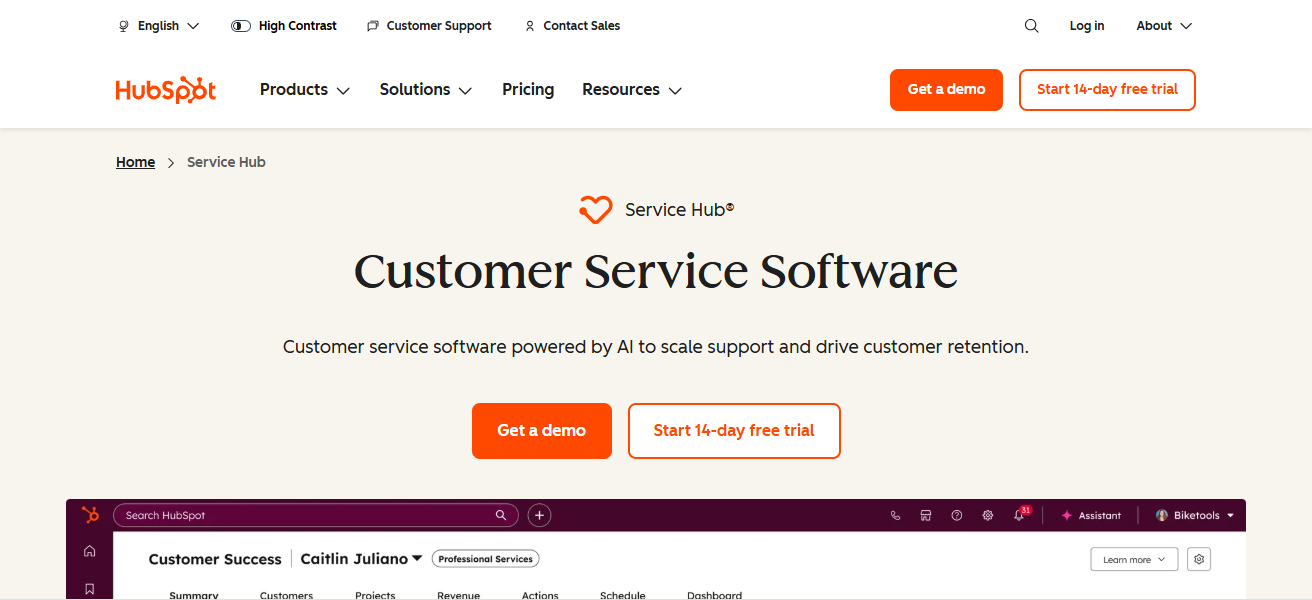
Task: Click the bookmark icon in the sidebar
Action: click(89, 588)
